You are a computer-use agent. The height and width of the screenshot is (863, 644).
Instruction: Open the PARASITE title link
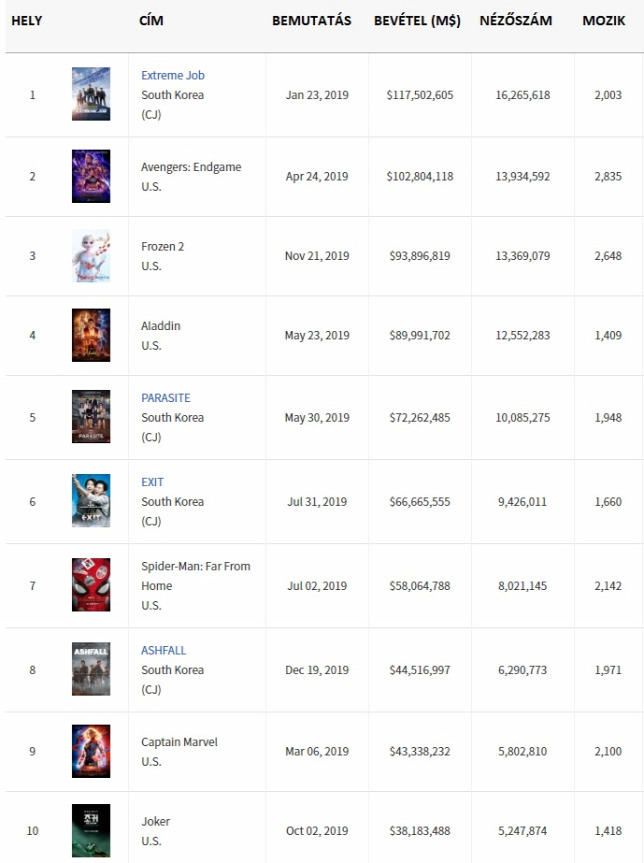[166, 398]
